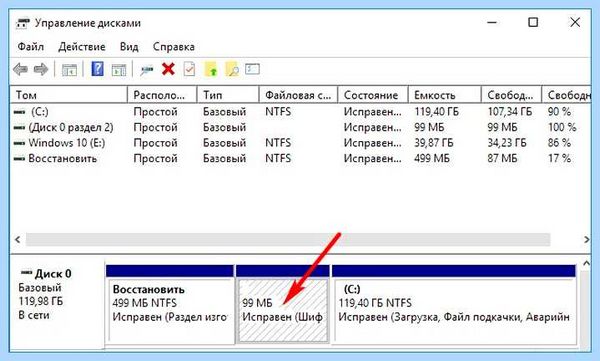Click the Forward arrow in the toolbar

41,70
